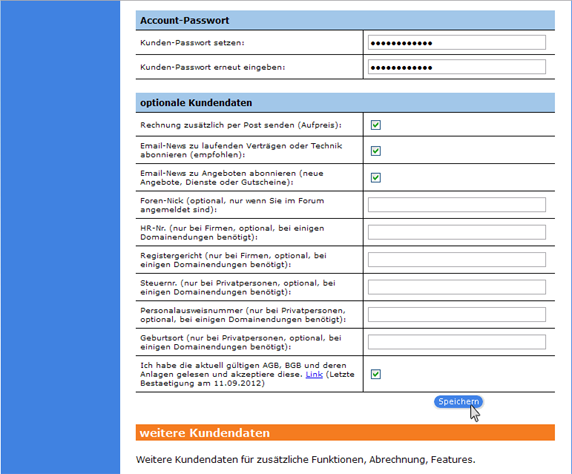The image size is (572, 474).
Task: Click the Kunden-Passwort erneut eingeben field
Action: coord(457,67)
